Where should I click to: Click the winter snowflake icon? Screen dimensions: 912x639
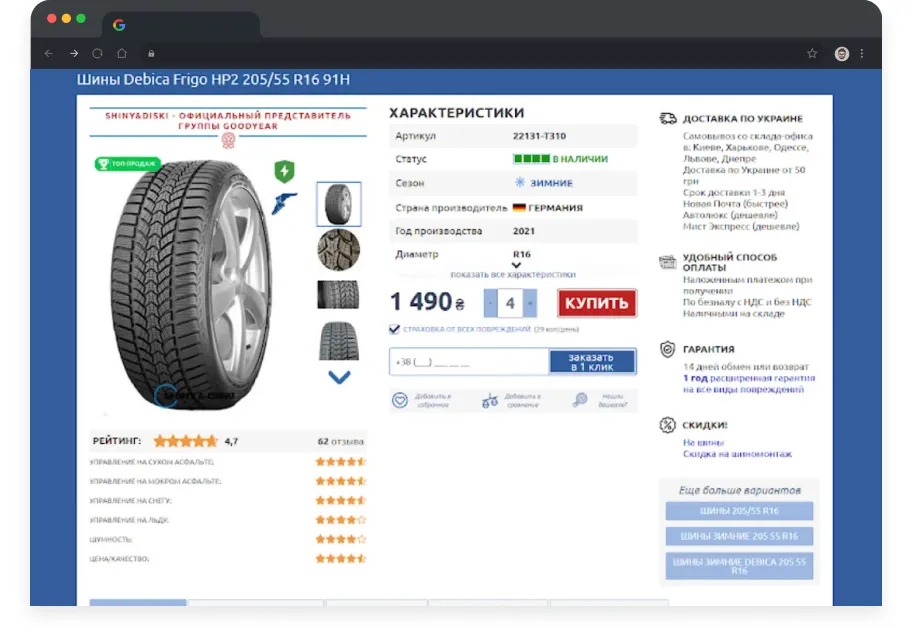tap(520, 182)
